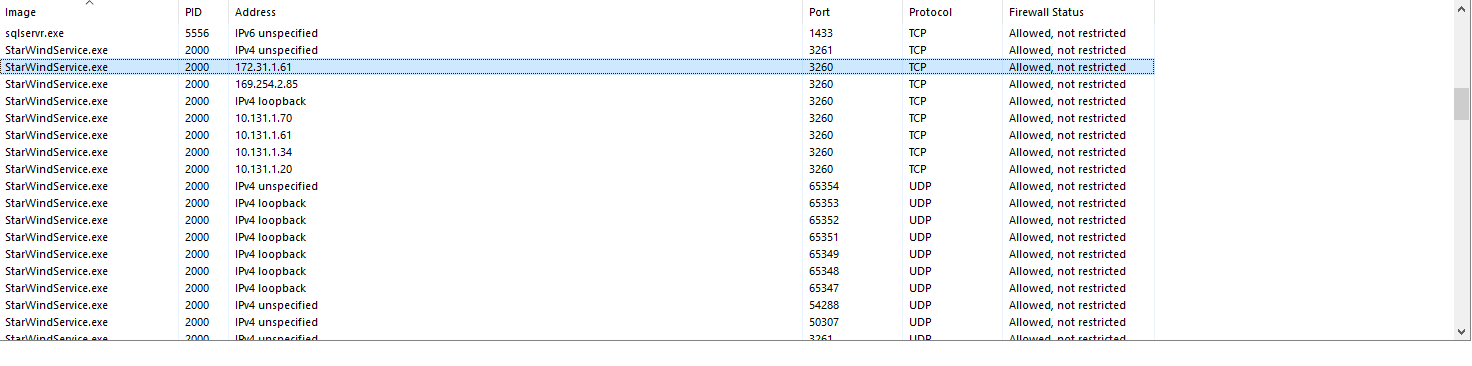Click the UDP port 65348 cell
The height and width of the screenshot is (366, 1472).
click(x=824, y=271)
